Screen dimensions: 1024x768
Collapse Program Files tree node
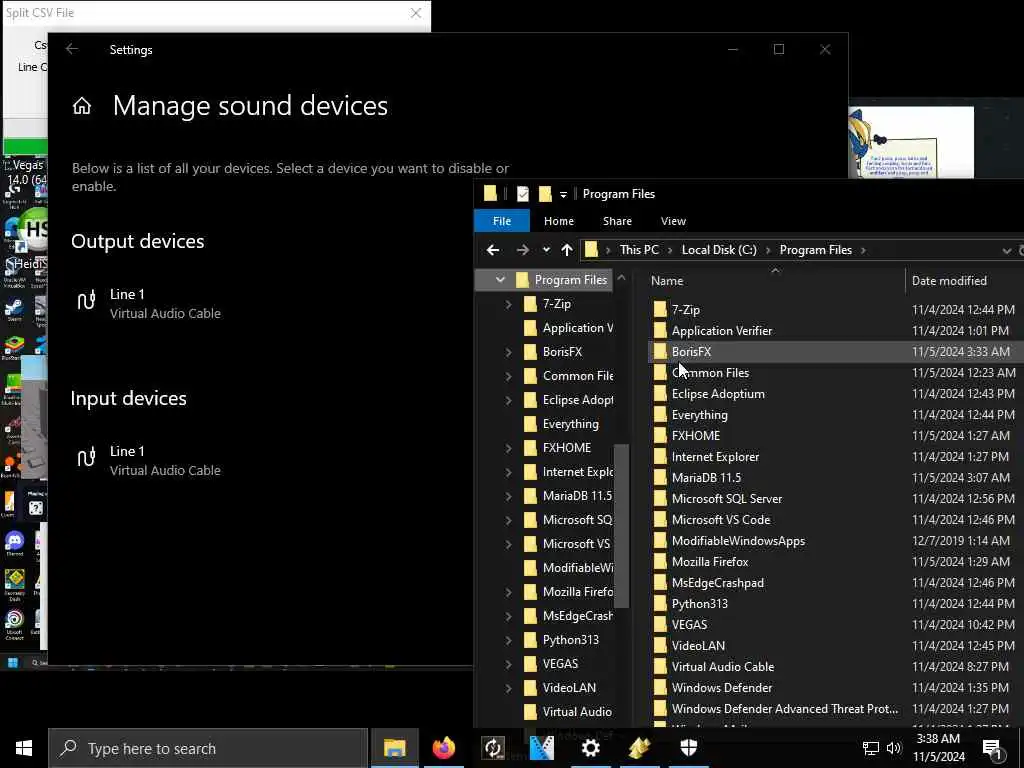500,280
